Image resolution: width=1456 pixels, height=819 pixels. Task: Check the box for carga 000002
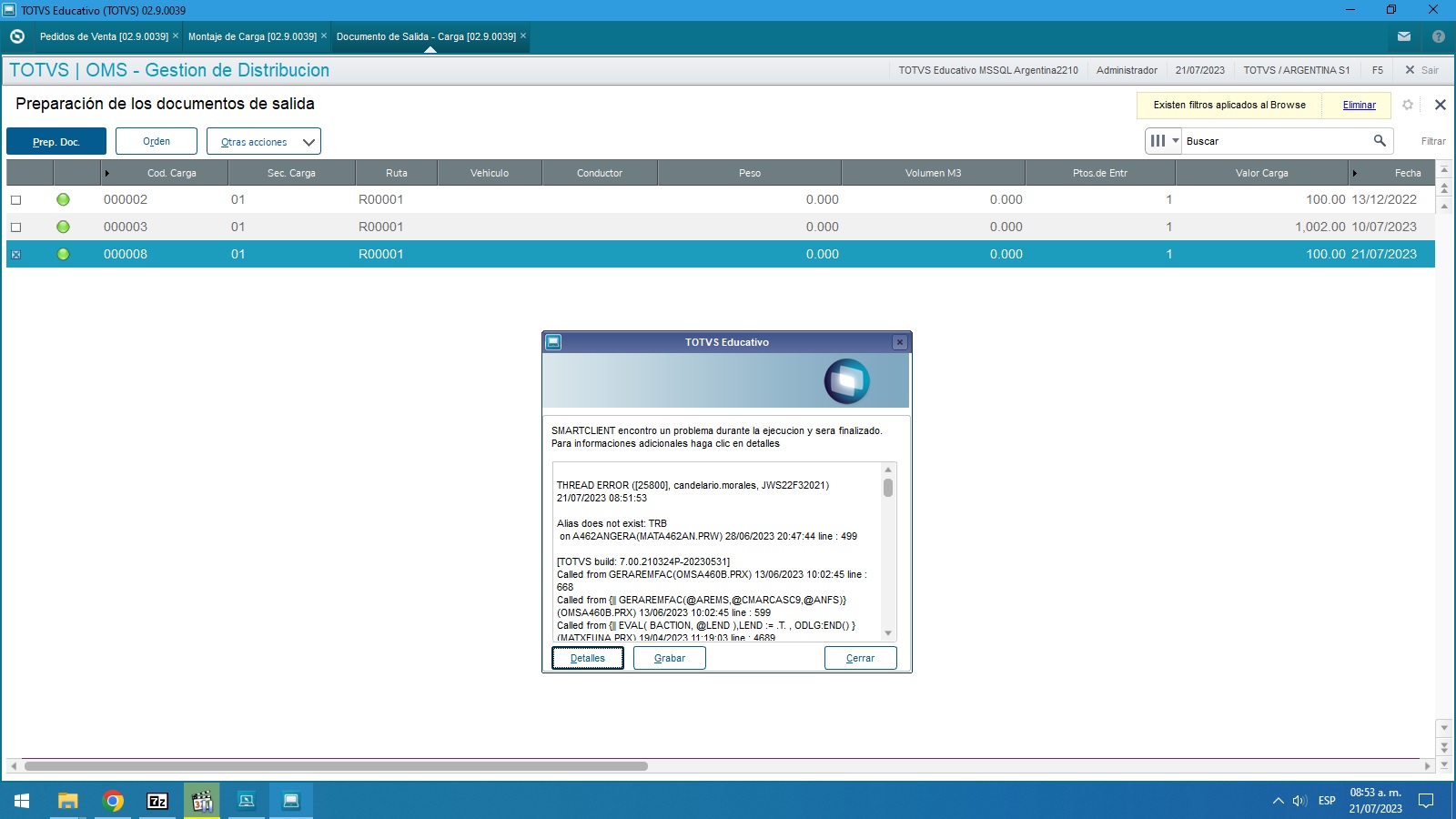(x=15, y=200)
